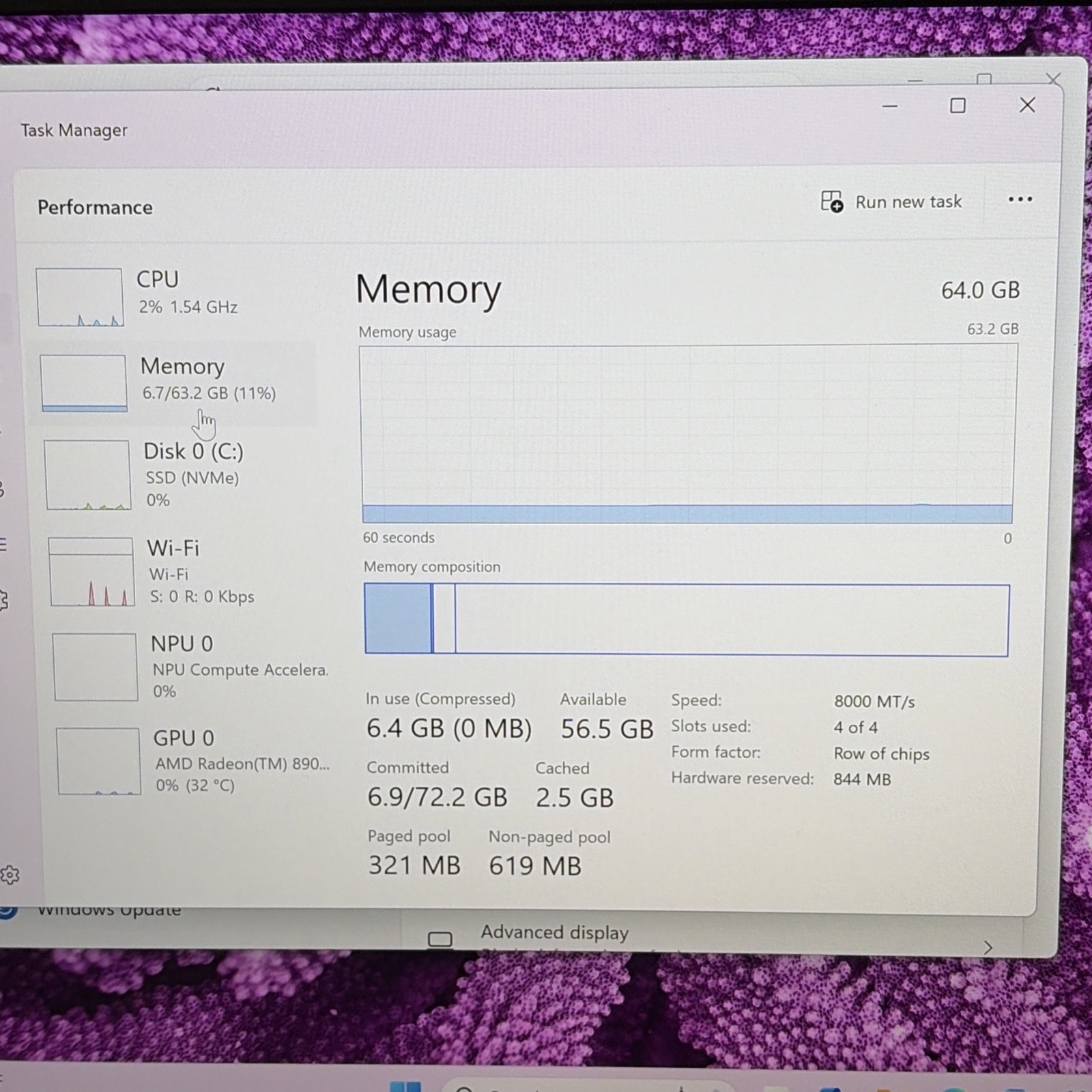Screen dimensions: 1092x1092
Task: Click the 619 MB Non-paged pool value
Action: coord(535,866)
